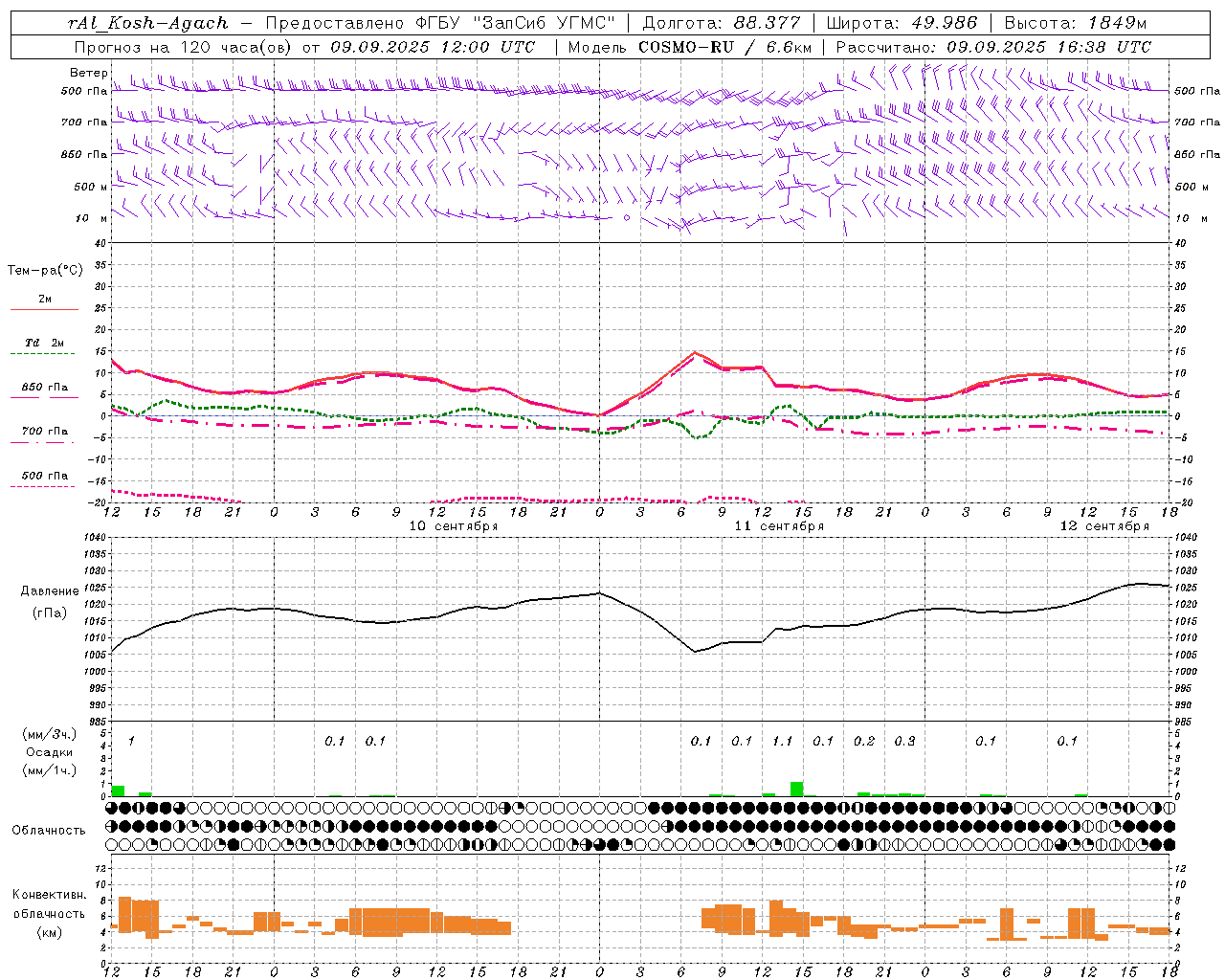Click the tallest green precipitation bar on 11 сентября
Screen dimensions: 1225x980
796,789
